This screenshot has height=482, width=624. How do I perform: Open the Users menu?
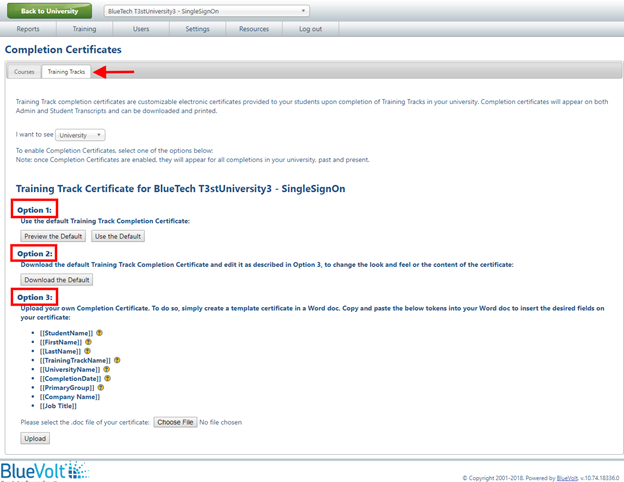pyautogui.click(x=141, y=29)
